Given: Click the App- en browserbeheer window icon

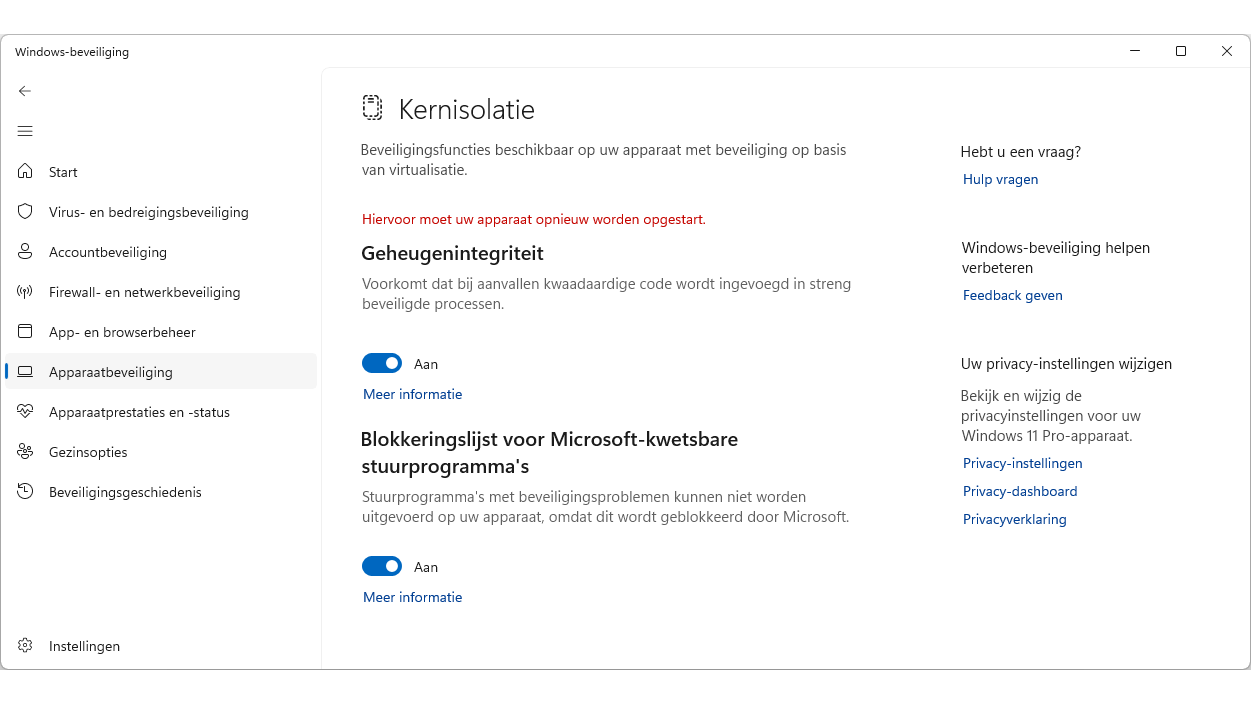Looking at the screenshot, I should (x=25, y=332).
